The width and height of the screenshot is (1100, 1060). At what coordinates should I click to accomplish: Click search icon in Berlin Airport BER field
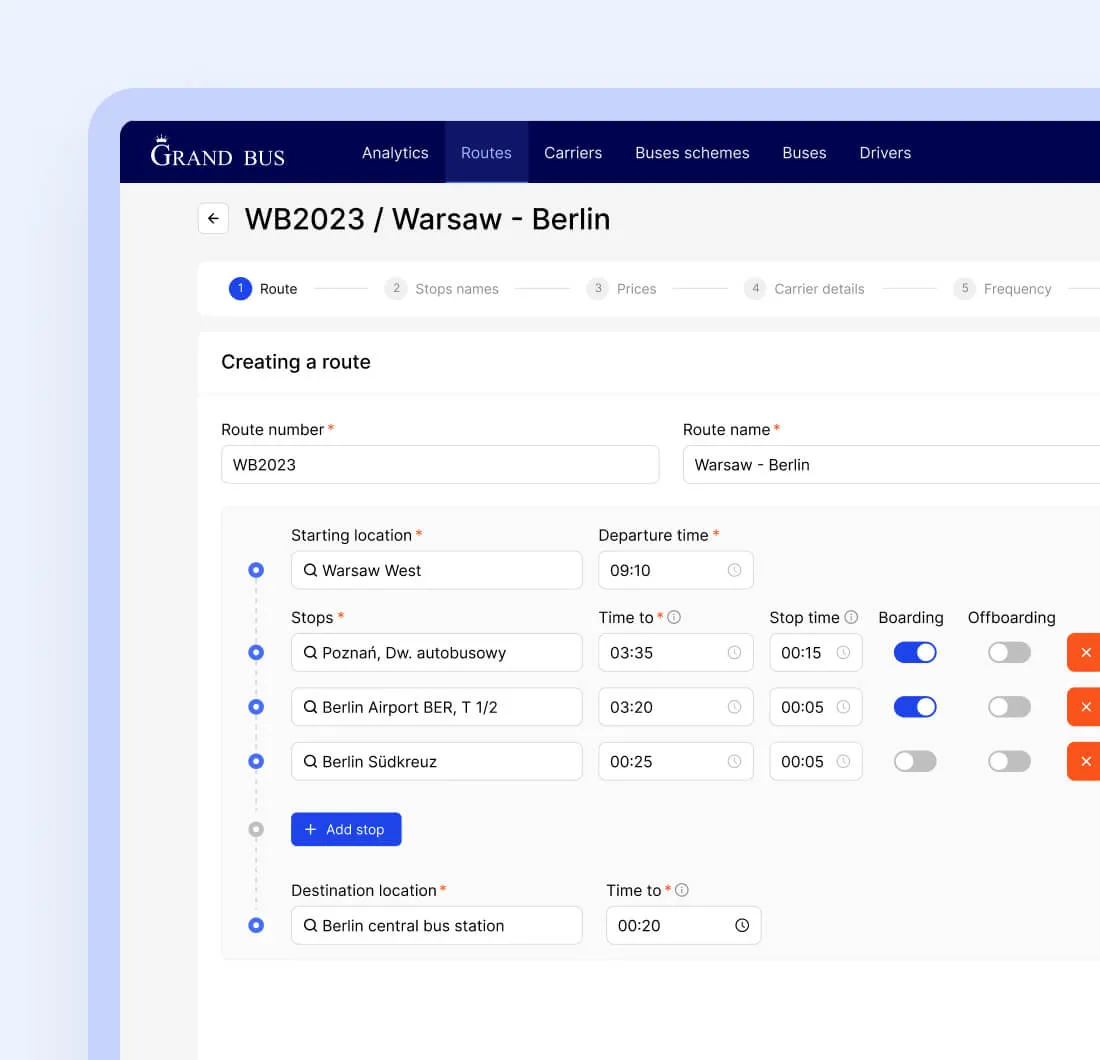[310, 707]
